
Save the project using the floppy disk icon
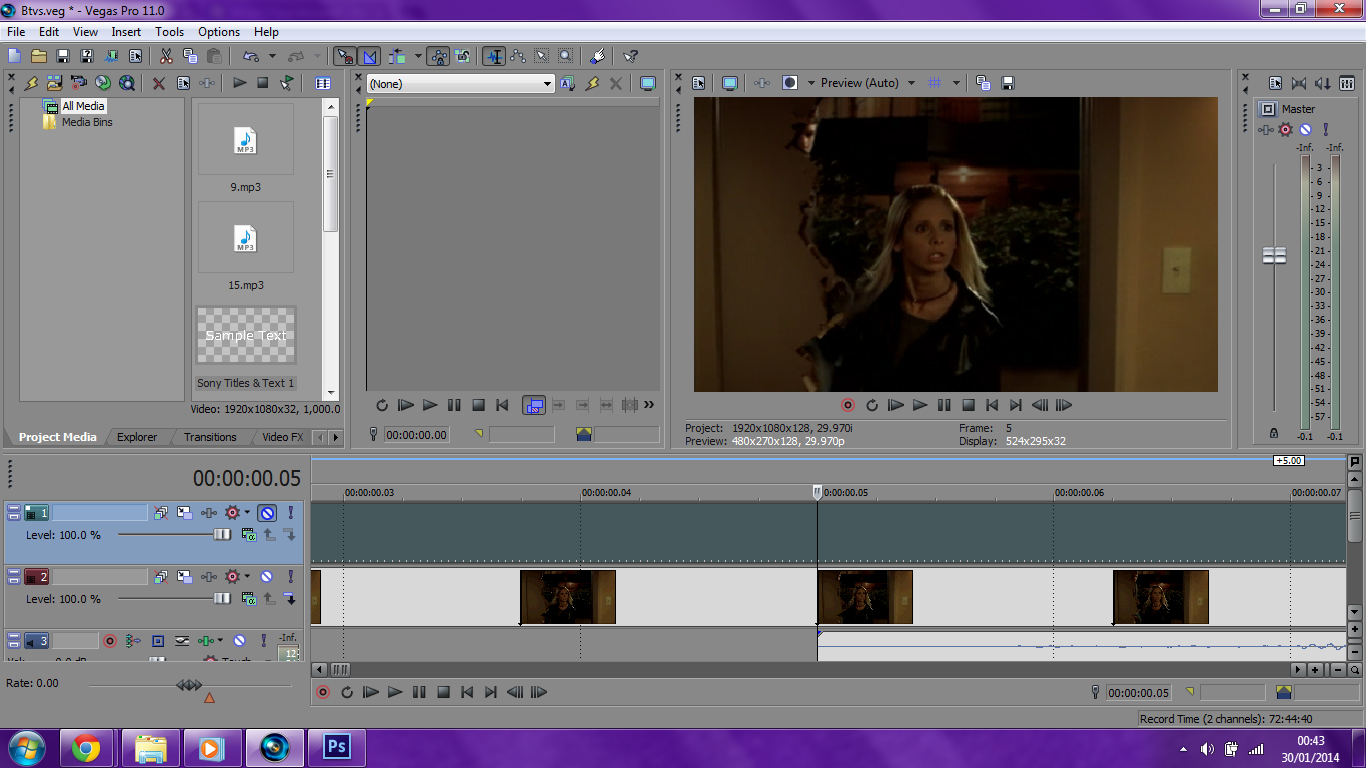62,56
